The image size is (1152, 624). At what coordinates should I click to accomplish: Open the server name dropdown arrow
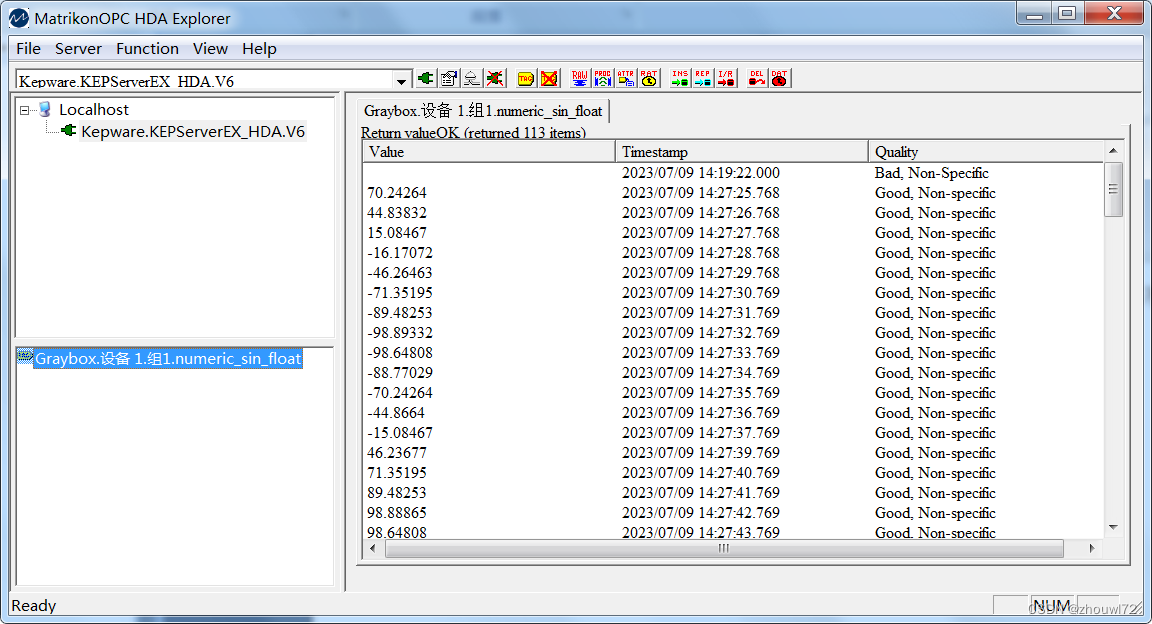coord(401,81)
